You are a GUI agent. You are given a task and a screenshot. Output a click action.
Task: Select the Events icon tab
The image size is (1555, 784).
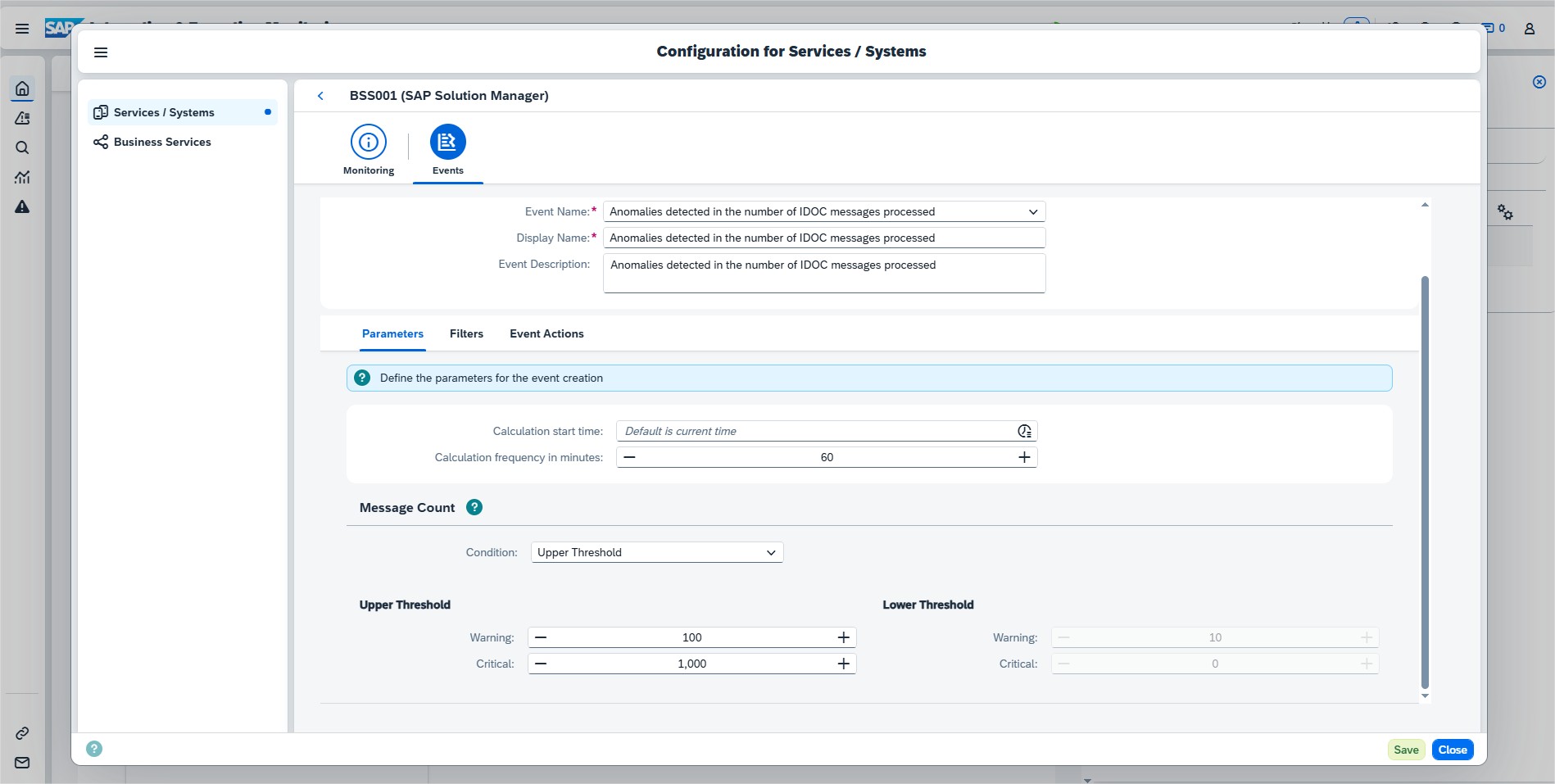[447, 143]
